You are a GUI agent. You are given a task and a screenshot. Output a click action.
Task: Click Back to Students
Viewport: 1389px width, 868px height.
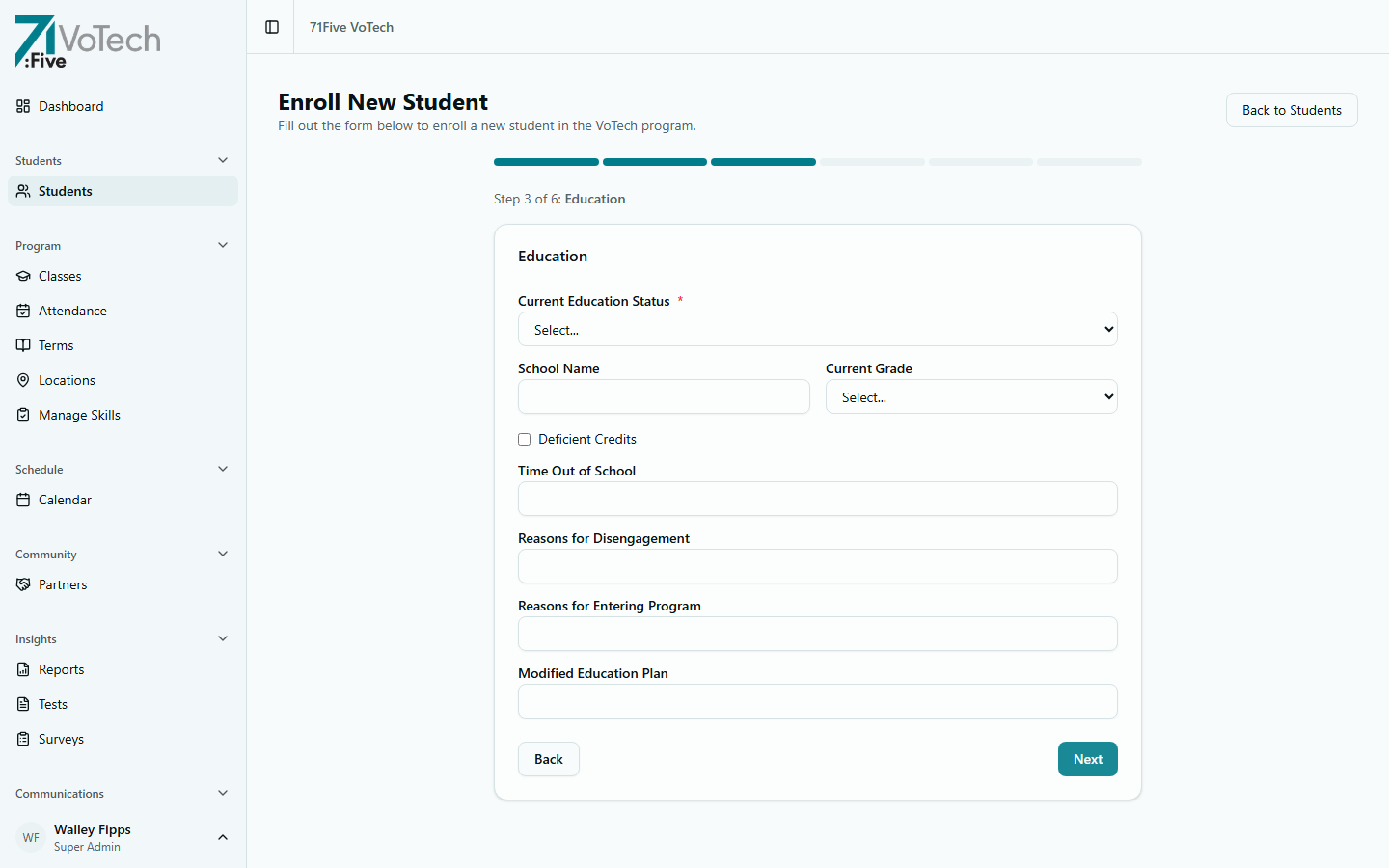coord(1291,110)
